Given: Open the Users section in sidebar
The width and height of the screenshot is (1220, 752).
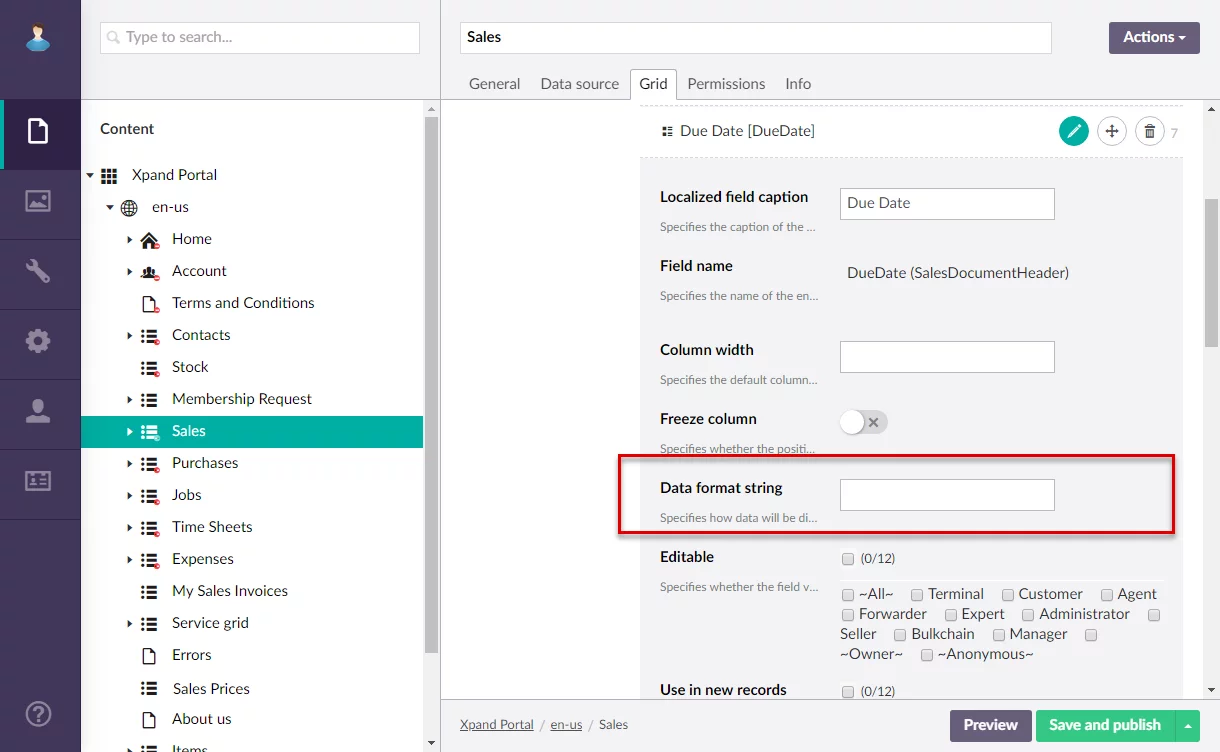Looking at the screenshot, I should (x=38, y=411).
